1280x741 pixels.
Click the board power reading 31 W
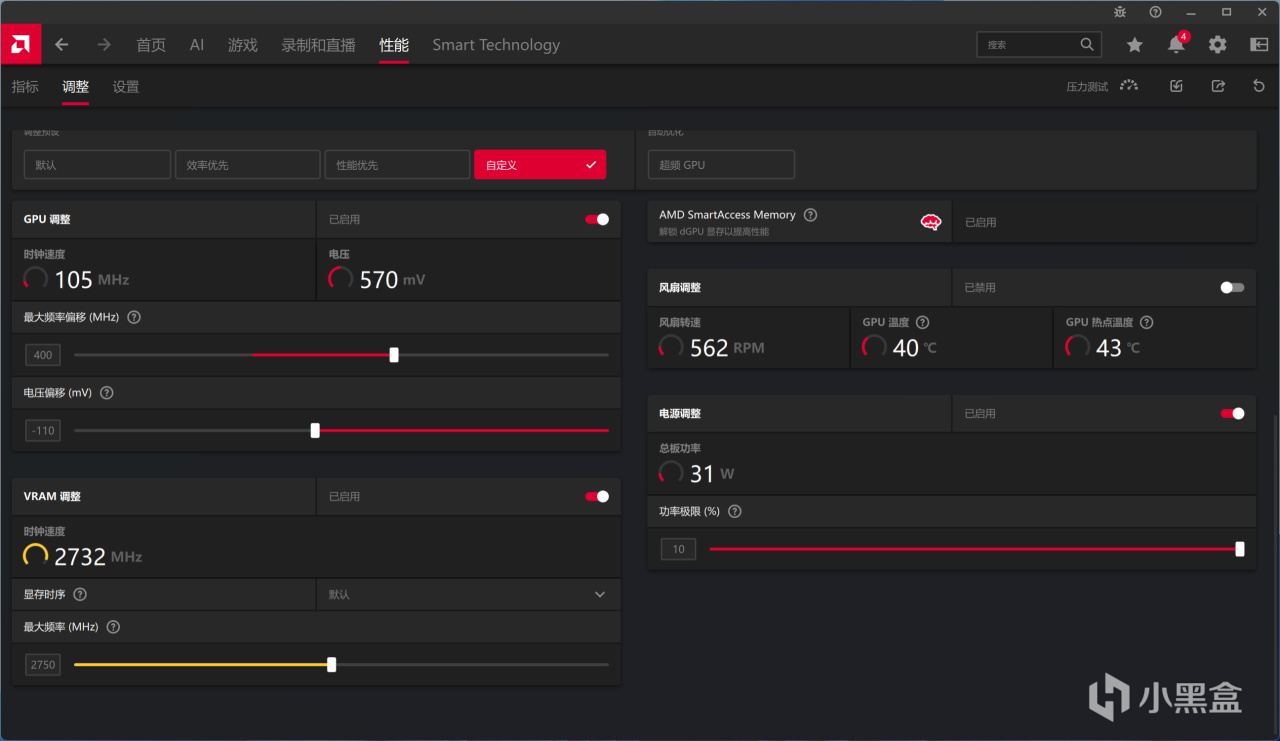(x=712, y=473)
